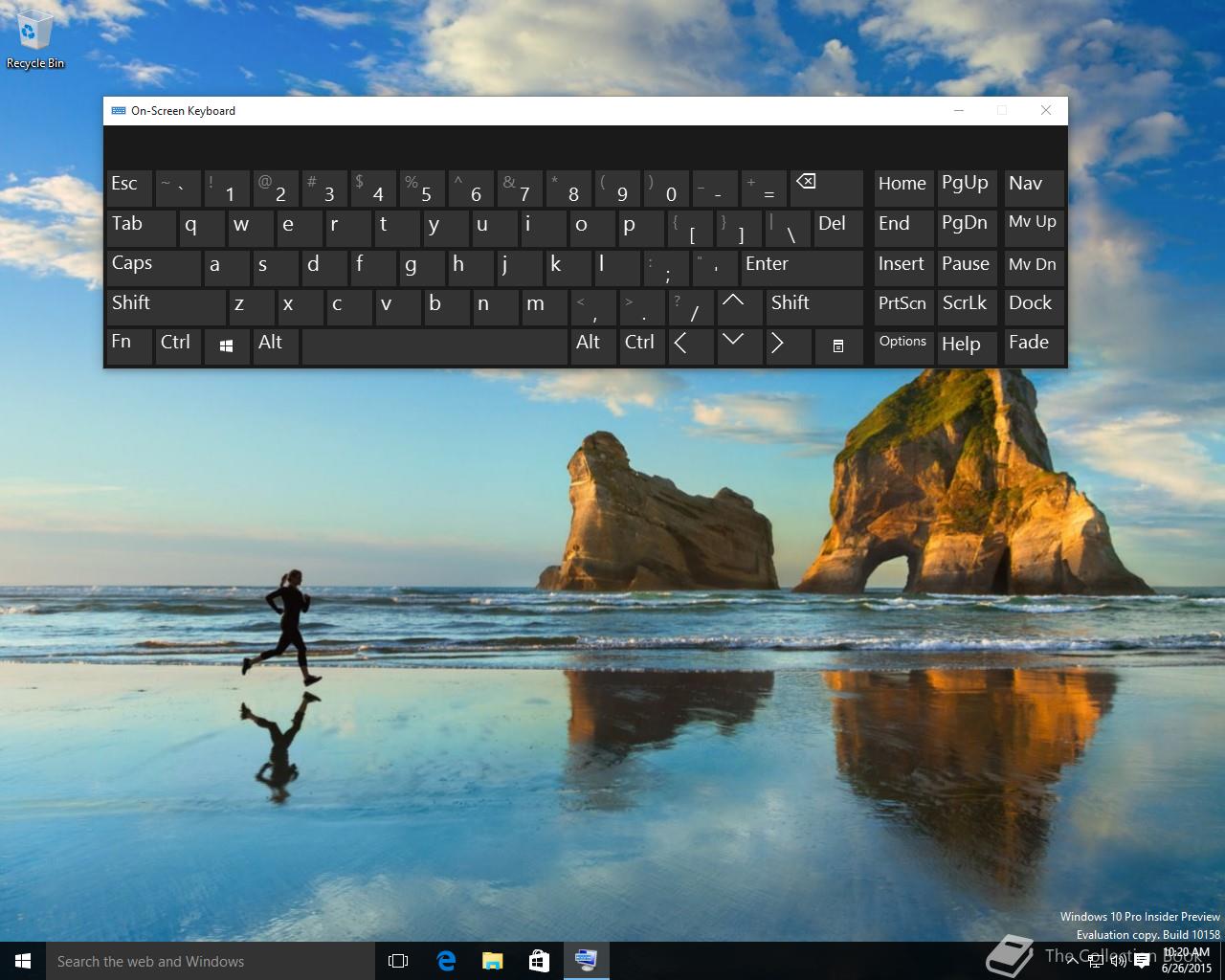Click the z key

coord(251,307)
